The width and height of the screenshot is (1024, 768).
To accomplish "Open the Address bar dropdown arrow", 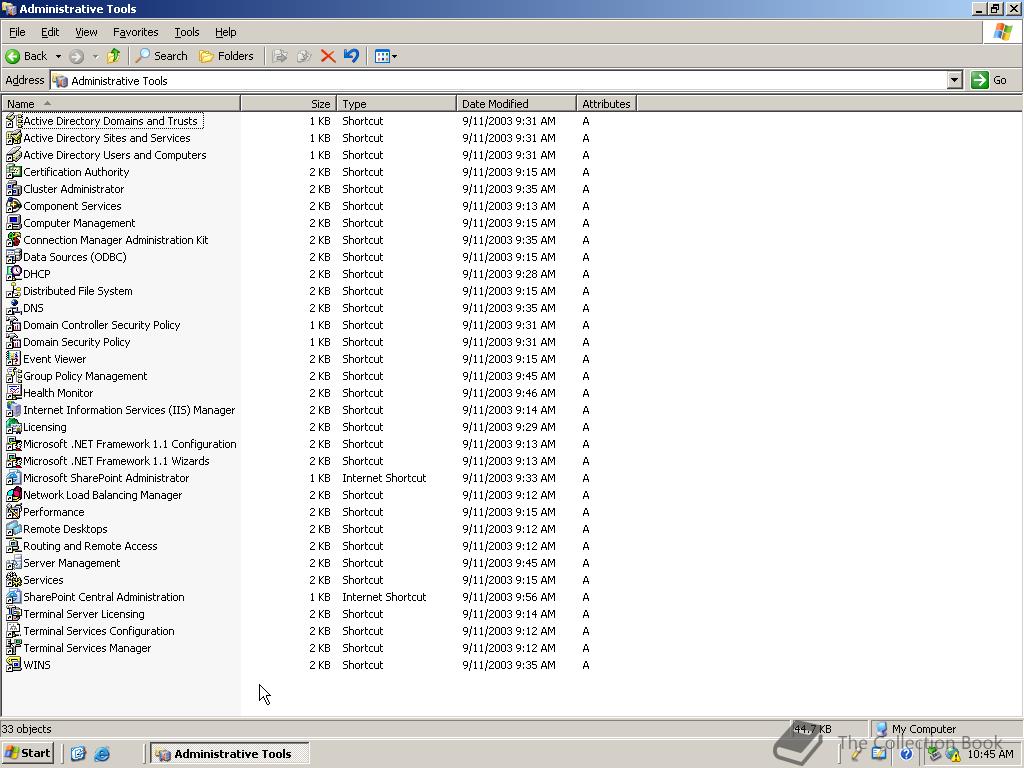I will (955, 80).
